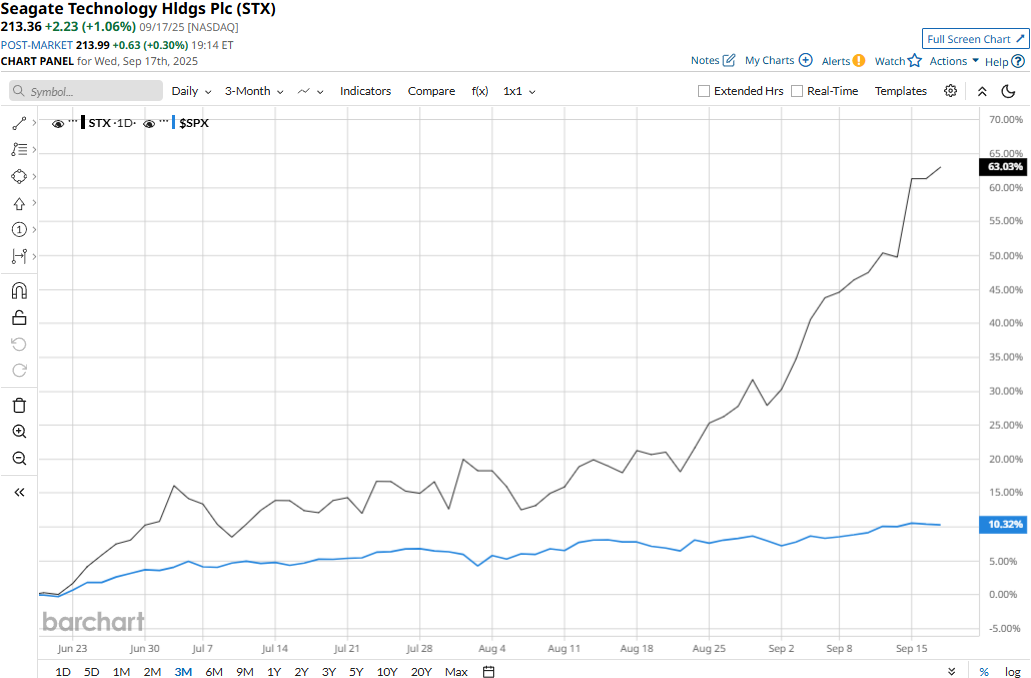Select the 10Y time range
The height and width of the screenshot is (678, 1031).
point(387,671)
